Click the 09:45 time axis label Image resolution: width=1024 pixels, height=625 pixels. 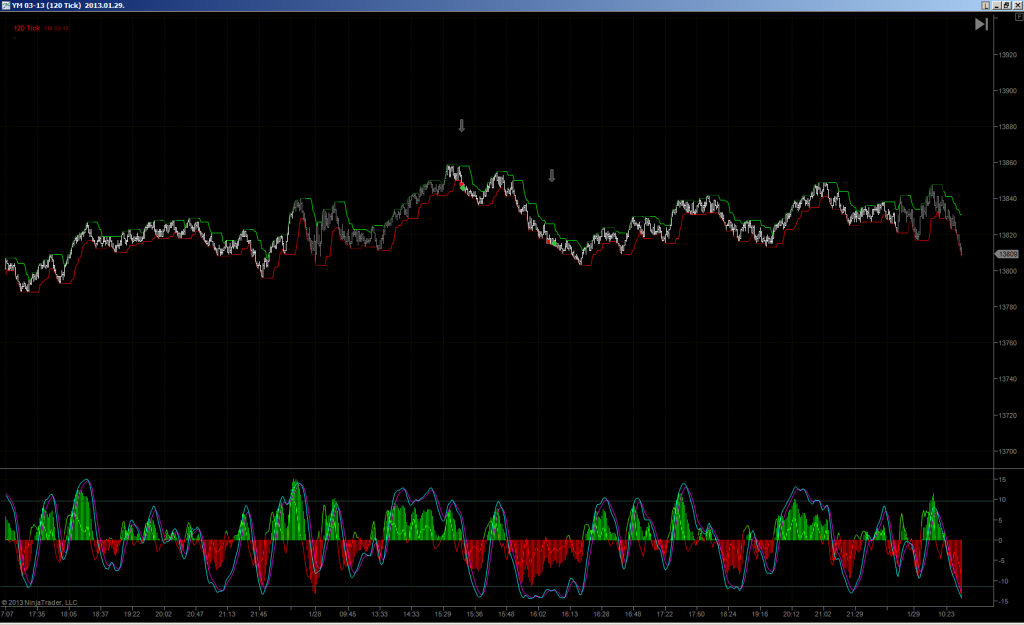(x=347, y=614)
